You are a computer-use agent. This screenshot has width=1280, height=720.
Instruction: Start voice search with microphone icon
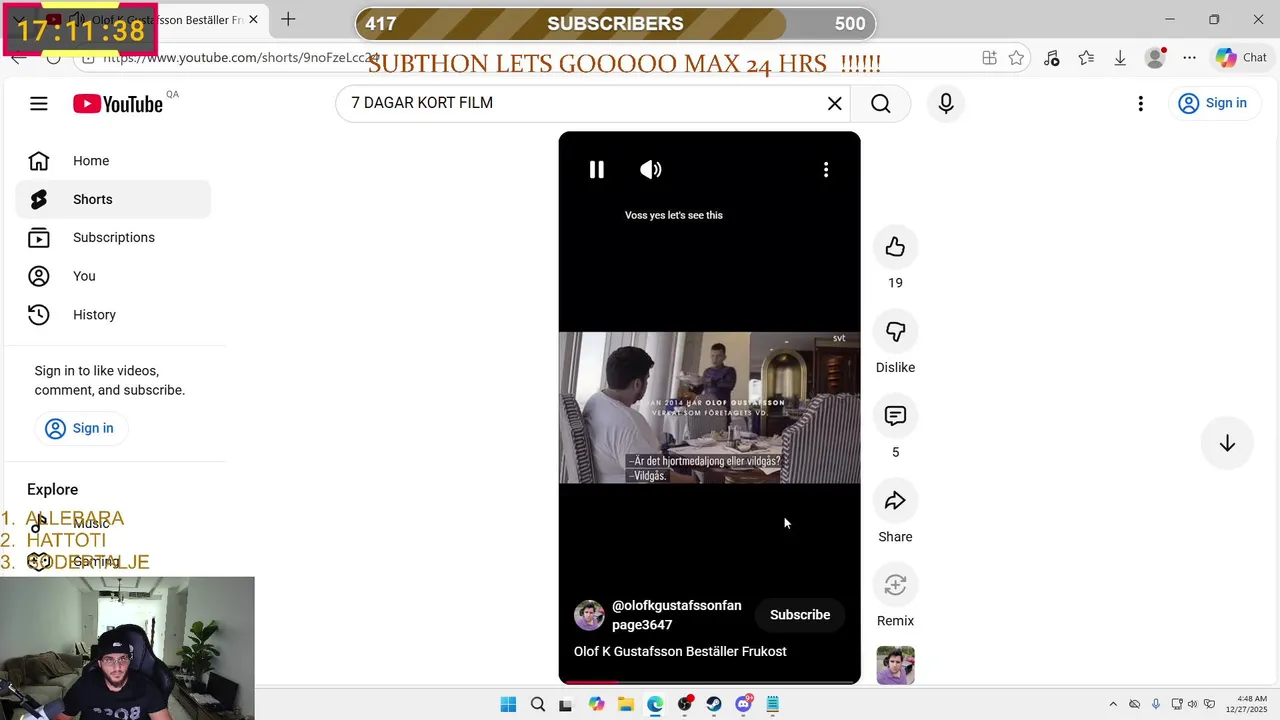coord(945,103)
